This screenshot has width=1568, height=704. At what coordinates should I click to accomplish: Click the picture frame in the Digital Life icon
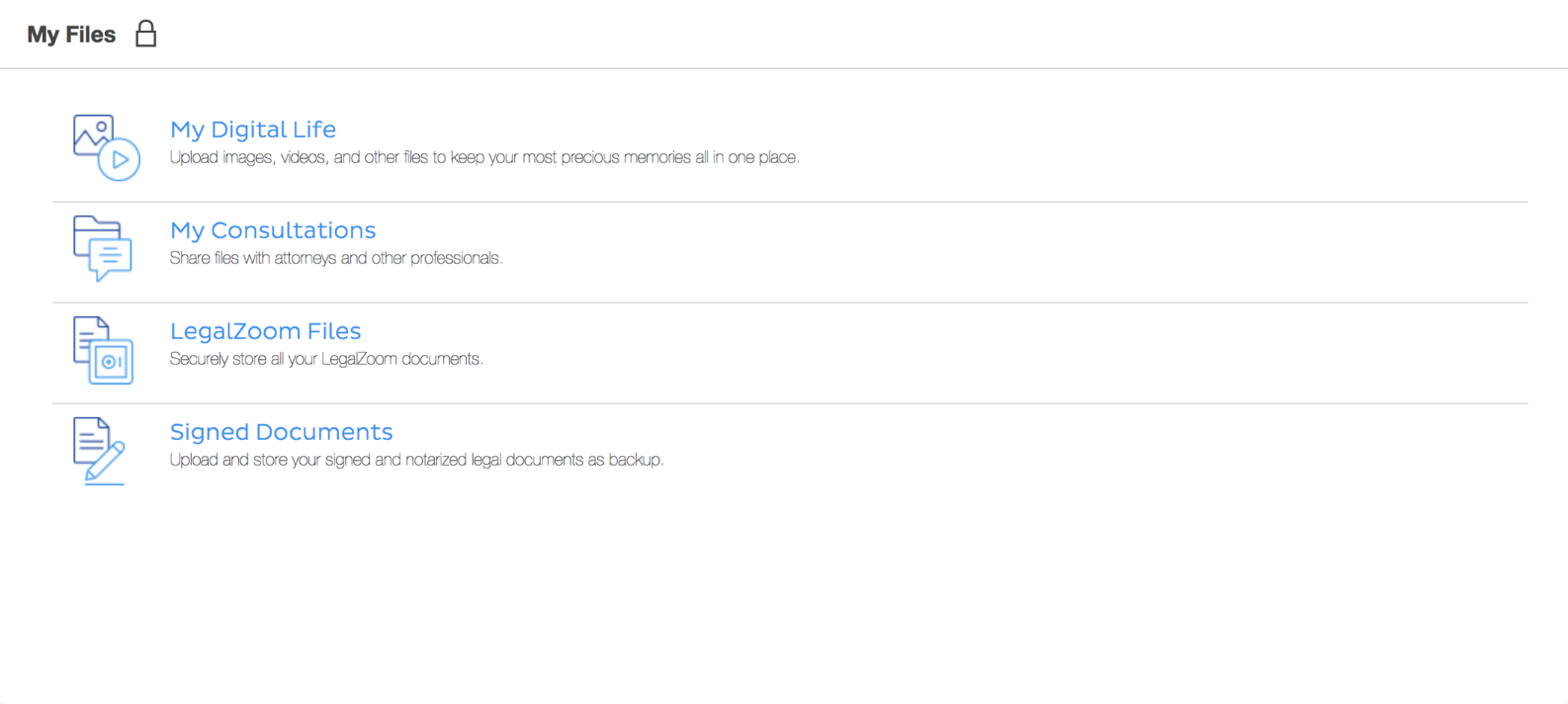click(x=90, y=132)
